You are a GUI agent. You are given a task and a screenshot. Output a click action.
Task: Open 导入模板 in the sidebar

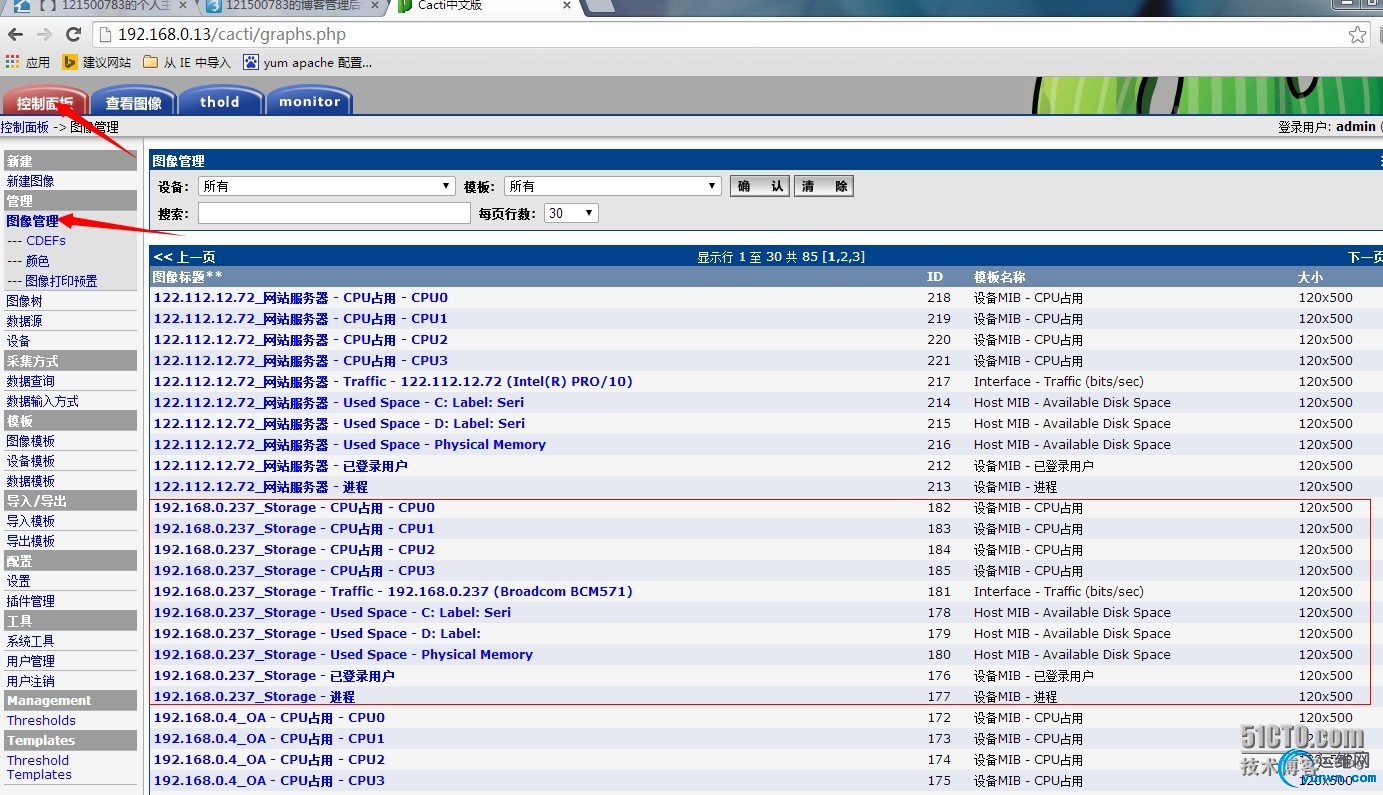click(x=30, y=521)
